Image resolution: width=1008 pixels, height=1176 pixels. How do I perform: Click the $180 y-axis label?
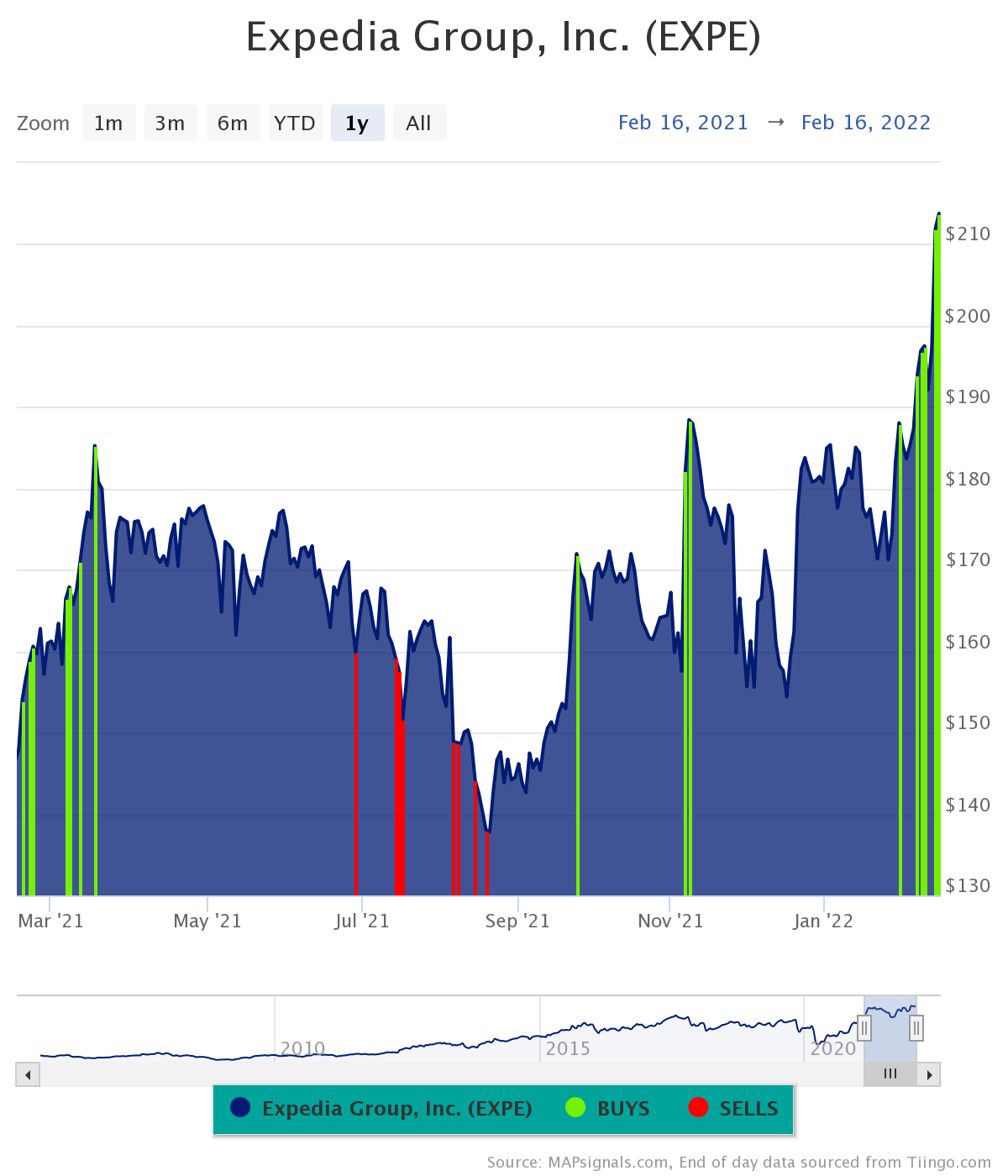pos(968,479)
